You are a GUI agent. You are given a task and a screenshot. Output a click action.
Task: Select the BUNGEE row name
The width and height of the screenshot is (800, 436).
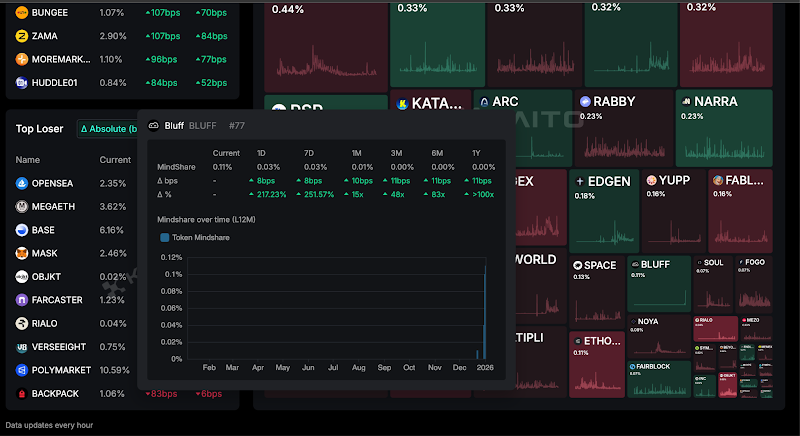49,13
